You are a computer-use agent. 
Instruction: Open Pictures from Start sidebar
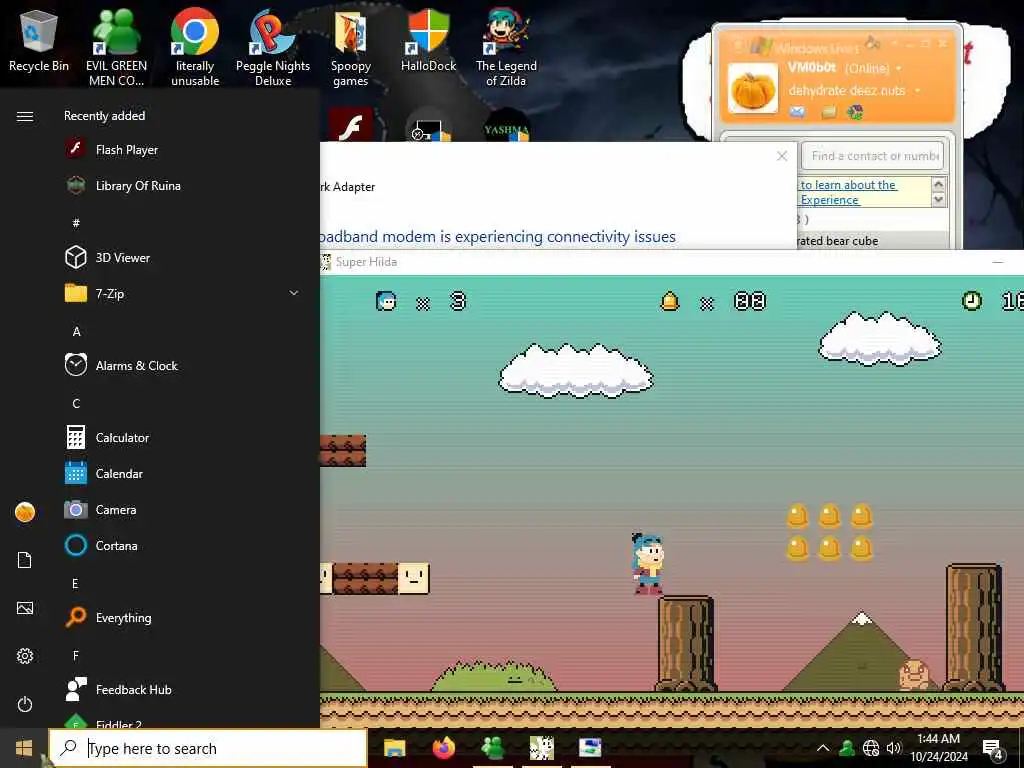pos(25,608)
